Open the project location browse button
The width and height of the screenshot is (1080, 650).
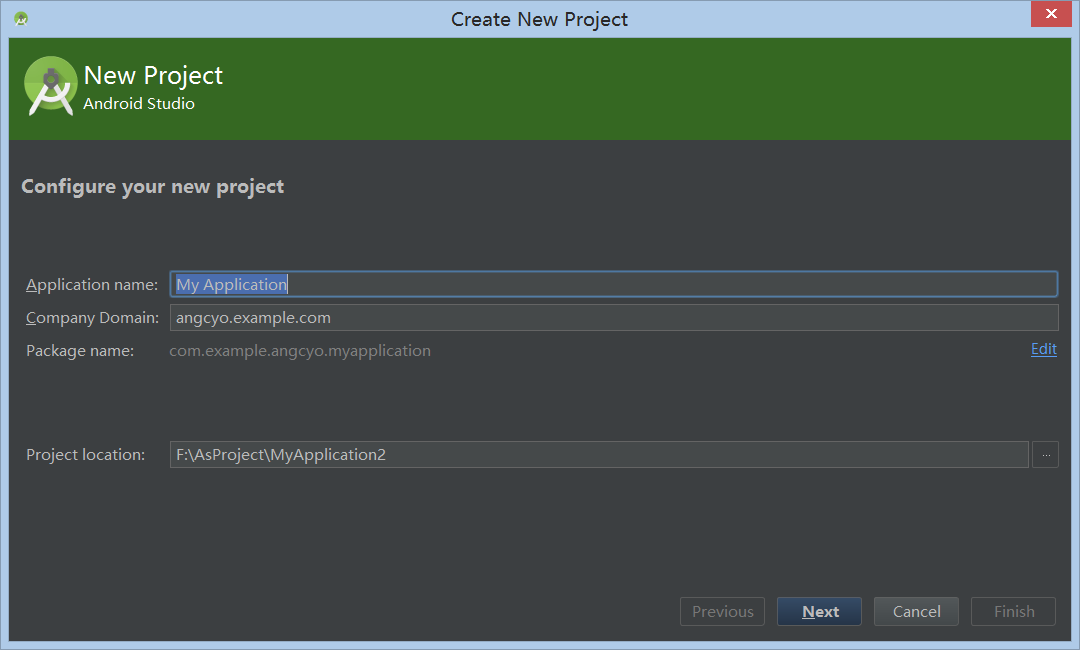[x=1046, y=454]
